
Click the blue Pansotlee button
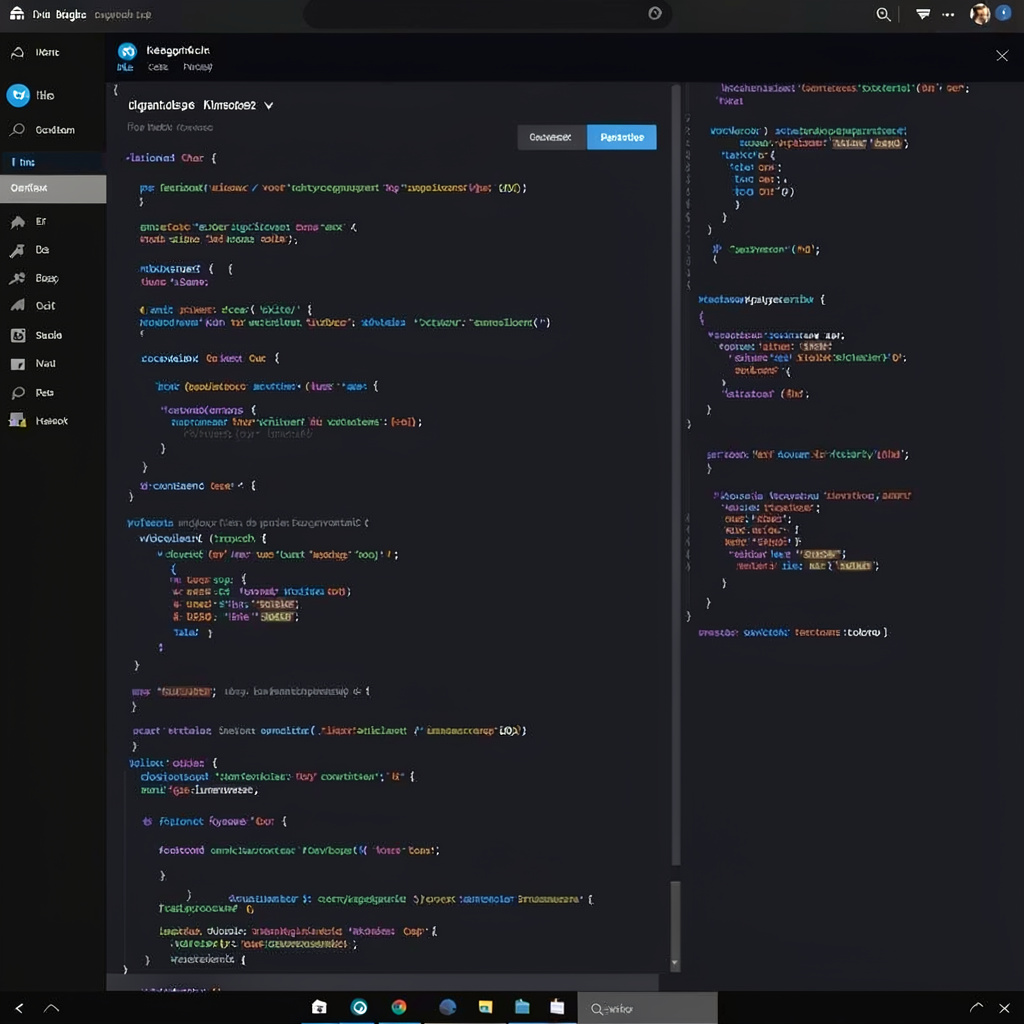622,137
